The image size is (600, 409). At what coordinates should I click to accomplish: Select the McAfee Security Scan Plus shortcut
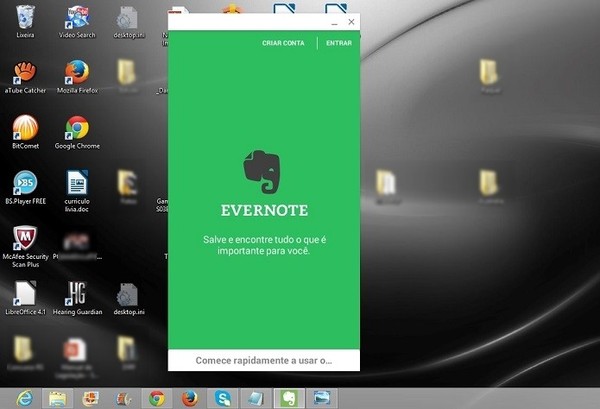(25, 247)
